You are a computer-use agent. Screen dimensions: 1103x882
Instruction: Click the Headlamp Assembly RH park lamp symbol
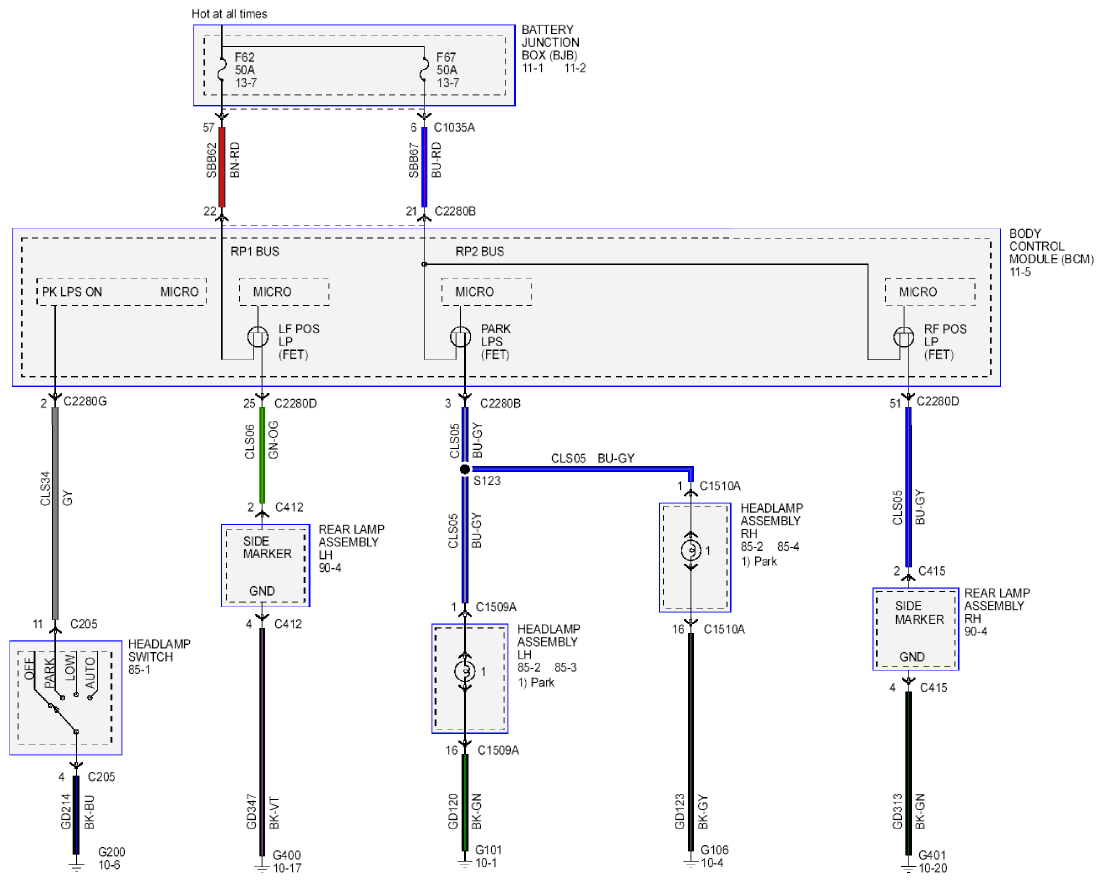(691, 551)
